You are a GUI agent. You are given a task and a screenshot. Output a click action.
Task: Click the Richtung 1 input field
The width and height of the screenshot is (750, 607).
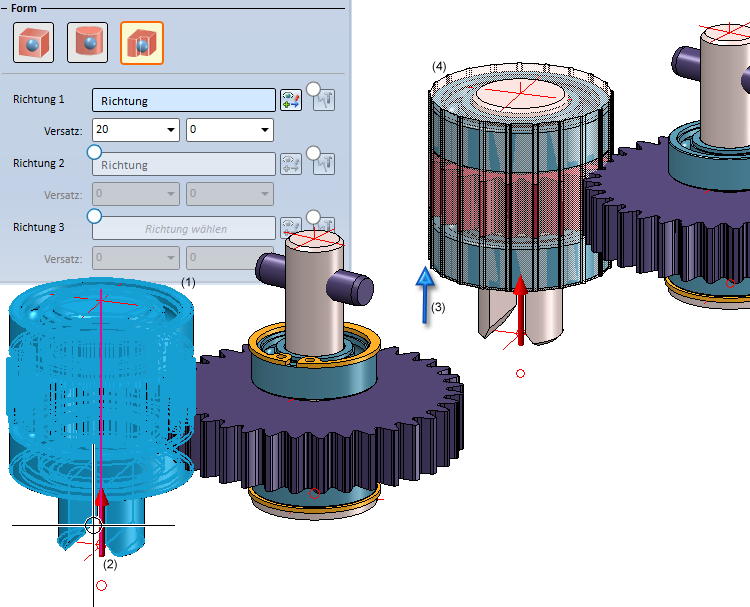(184, 100)
